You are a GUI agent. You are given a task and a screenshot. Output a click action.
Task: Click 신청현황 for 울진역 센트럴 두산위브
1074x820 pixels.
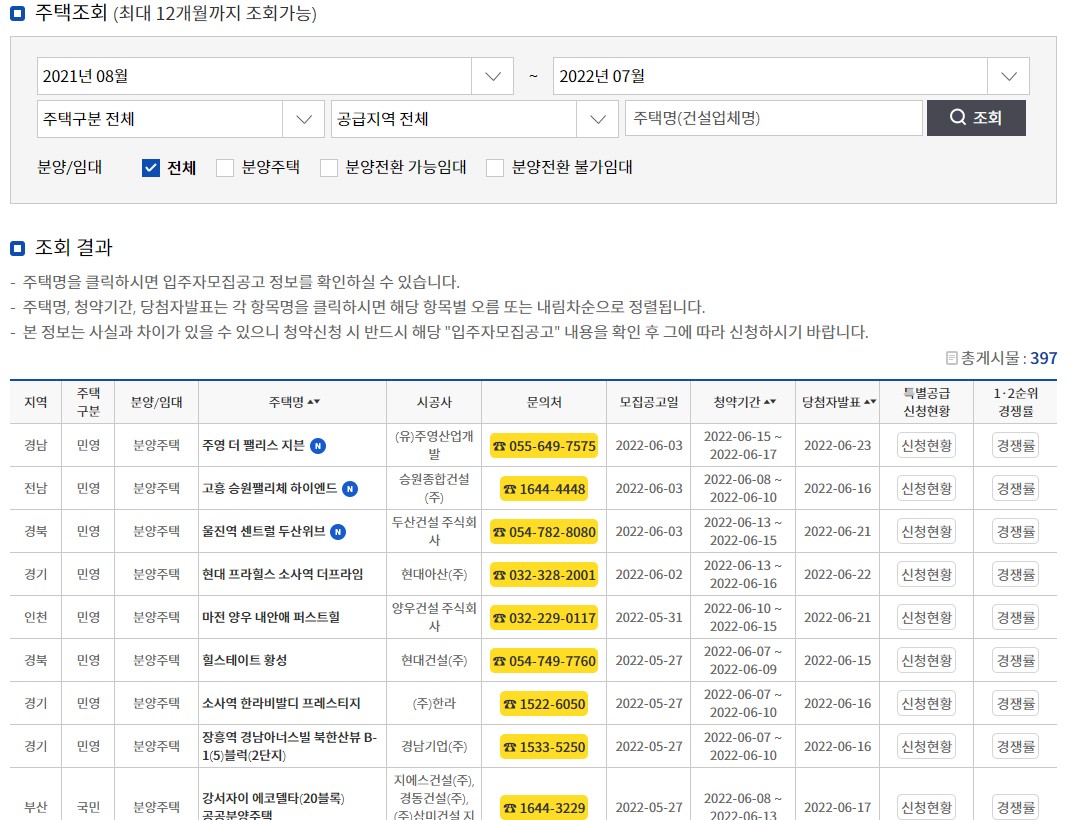coord(927,532)
